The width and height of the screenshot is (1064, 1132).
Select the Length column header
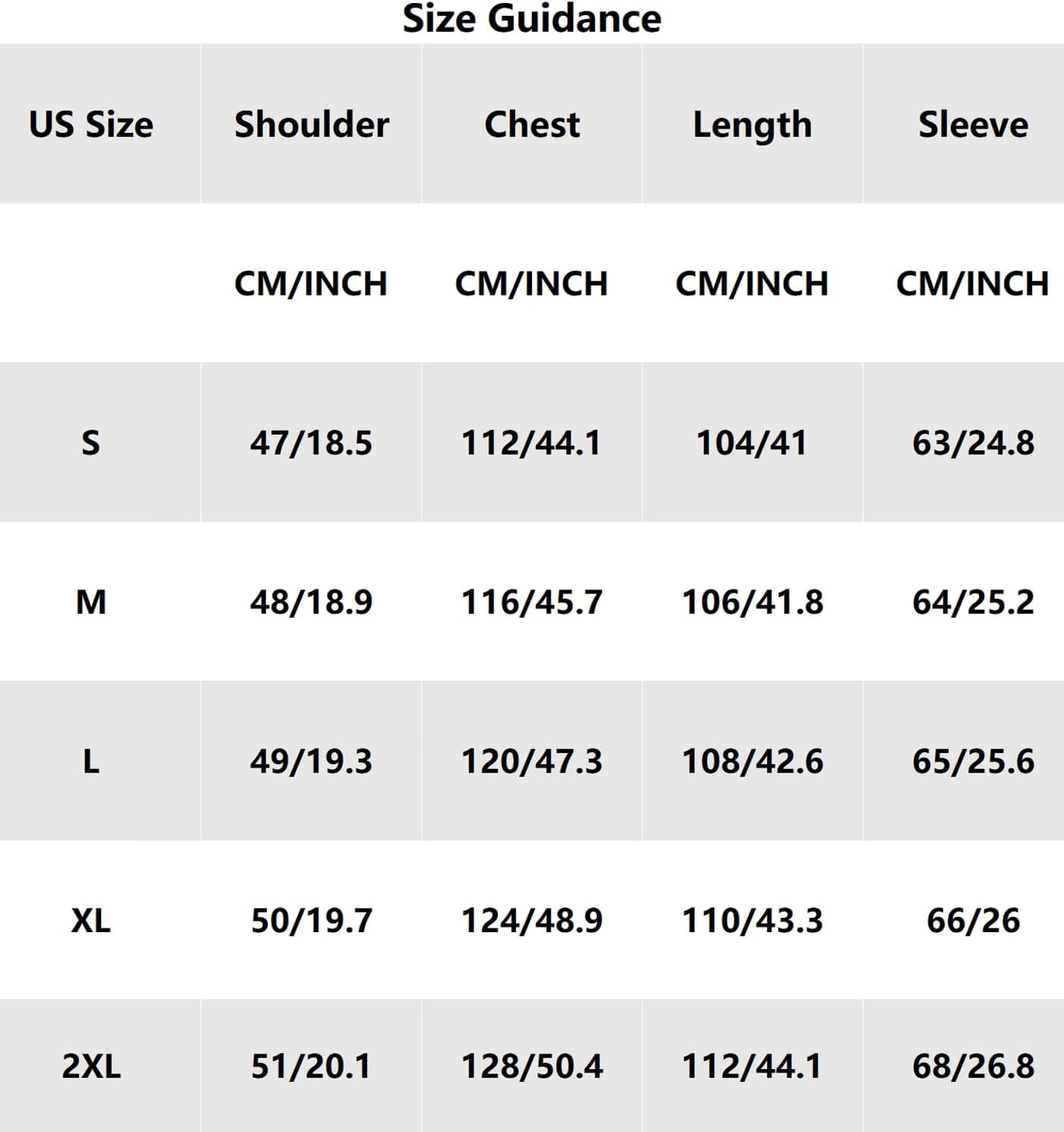[x=752, y=125]
